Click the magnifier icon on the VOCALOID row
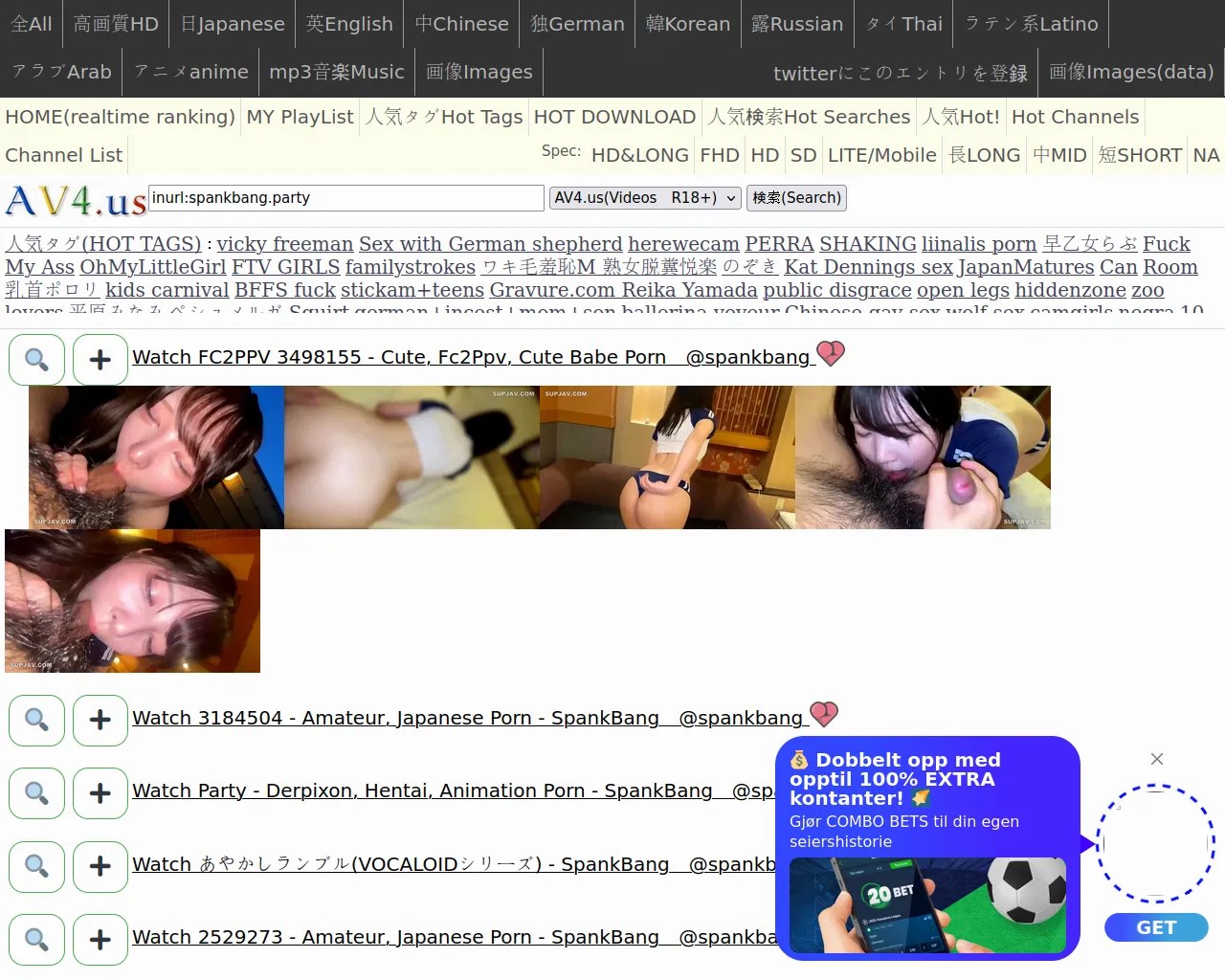Image resolution: width=1225 pixels, height=980 pixels. pyautogui.click(x=36, y=867)
